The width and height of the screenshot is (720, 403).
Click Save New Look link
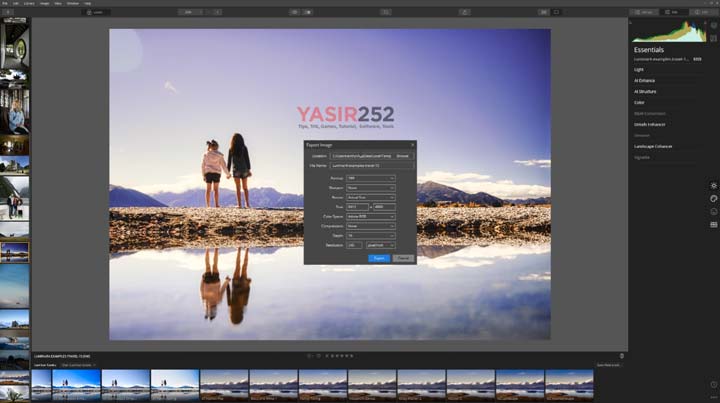[x=608, y=365]
